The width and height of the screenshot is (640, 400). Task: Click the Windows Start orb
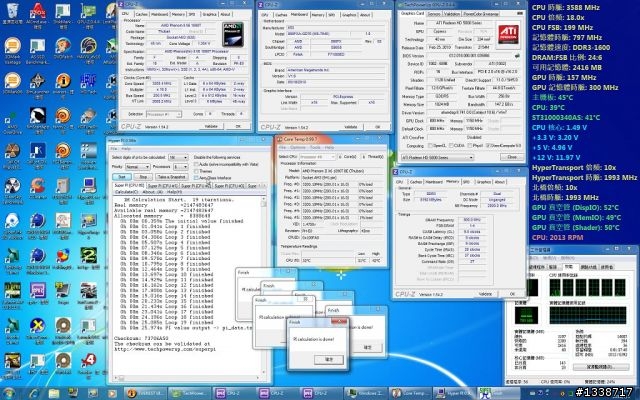point(8,393)
